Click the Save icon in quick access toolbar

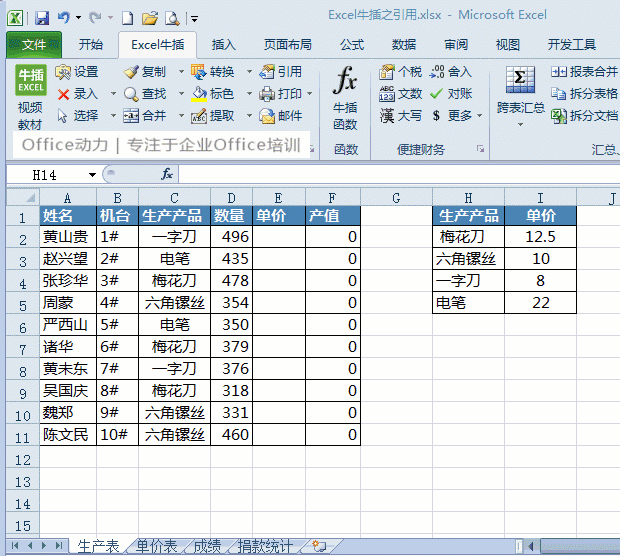click(42, 18)
